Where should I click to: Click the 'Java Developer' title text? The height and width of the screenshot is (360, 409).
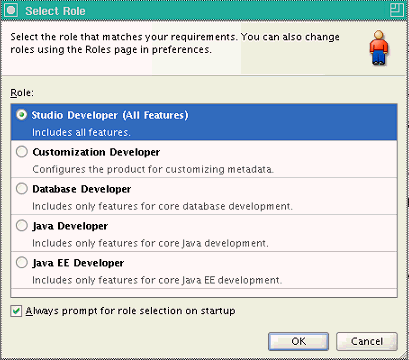tap(70, 226)
